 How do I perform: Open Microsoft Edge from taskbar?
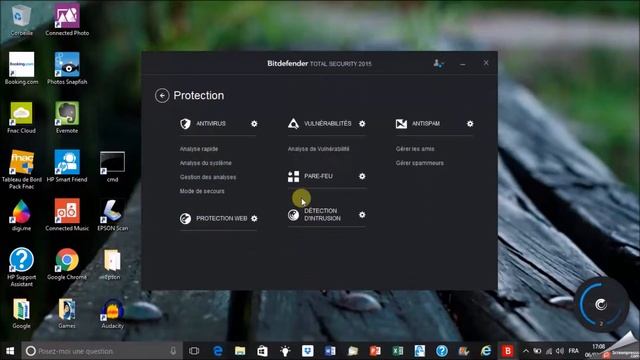coord(218,351)
